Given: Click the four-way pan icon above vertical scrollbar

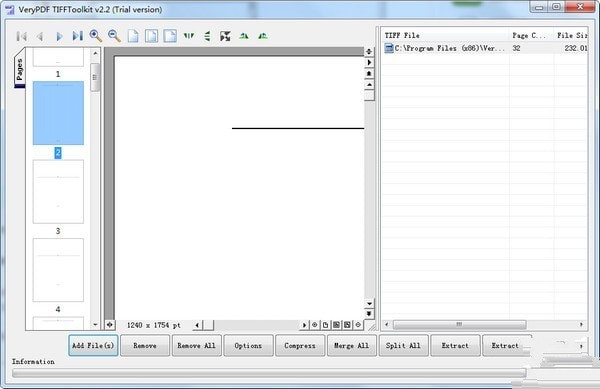Looking at the screenshot, I should point(369,51).
